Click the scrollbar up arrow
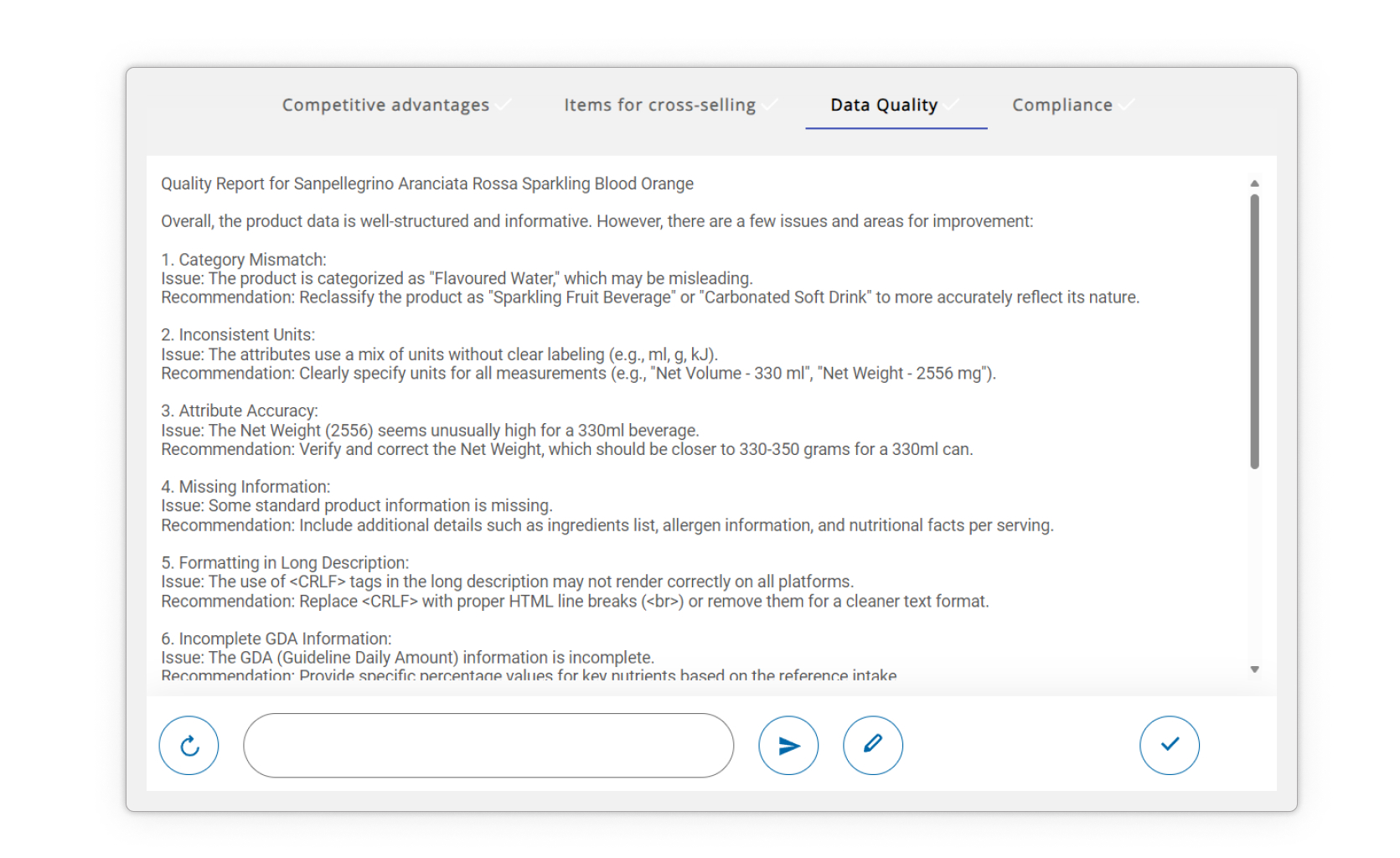The height and width of the screenshot is (858, 1400). (x=1254, y=183)
